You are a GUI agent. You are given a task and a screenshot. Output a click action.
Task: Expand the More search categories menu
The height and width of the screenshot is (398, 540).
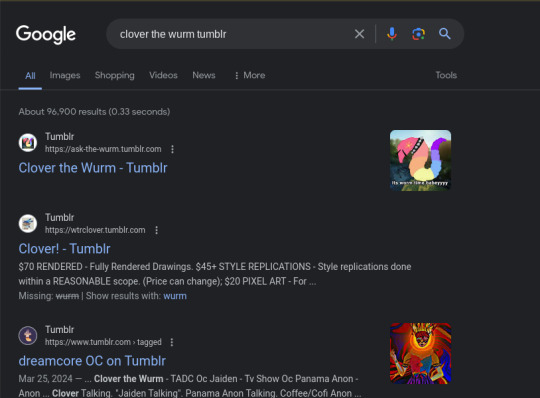[x=250, y=75]
